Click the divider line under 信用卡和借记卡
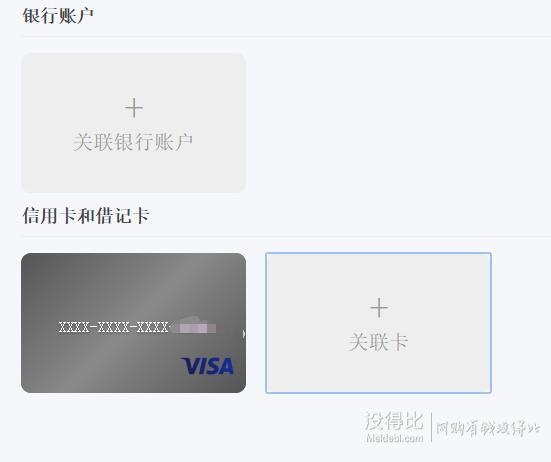The width and height of the screenshot is (551, 462). click(x=286, y=236)
